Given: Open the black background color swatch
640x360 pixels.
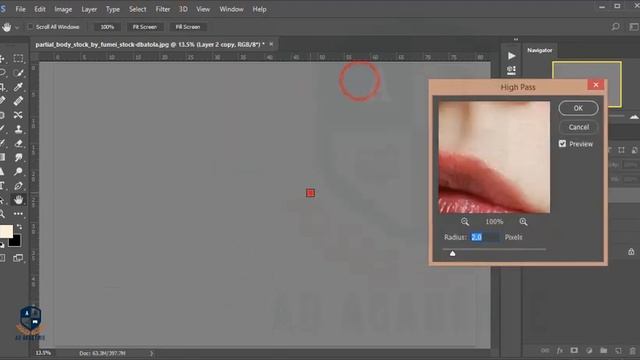Looking at the screenshot, I should coord(15,240).
